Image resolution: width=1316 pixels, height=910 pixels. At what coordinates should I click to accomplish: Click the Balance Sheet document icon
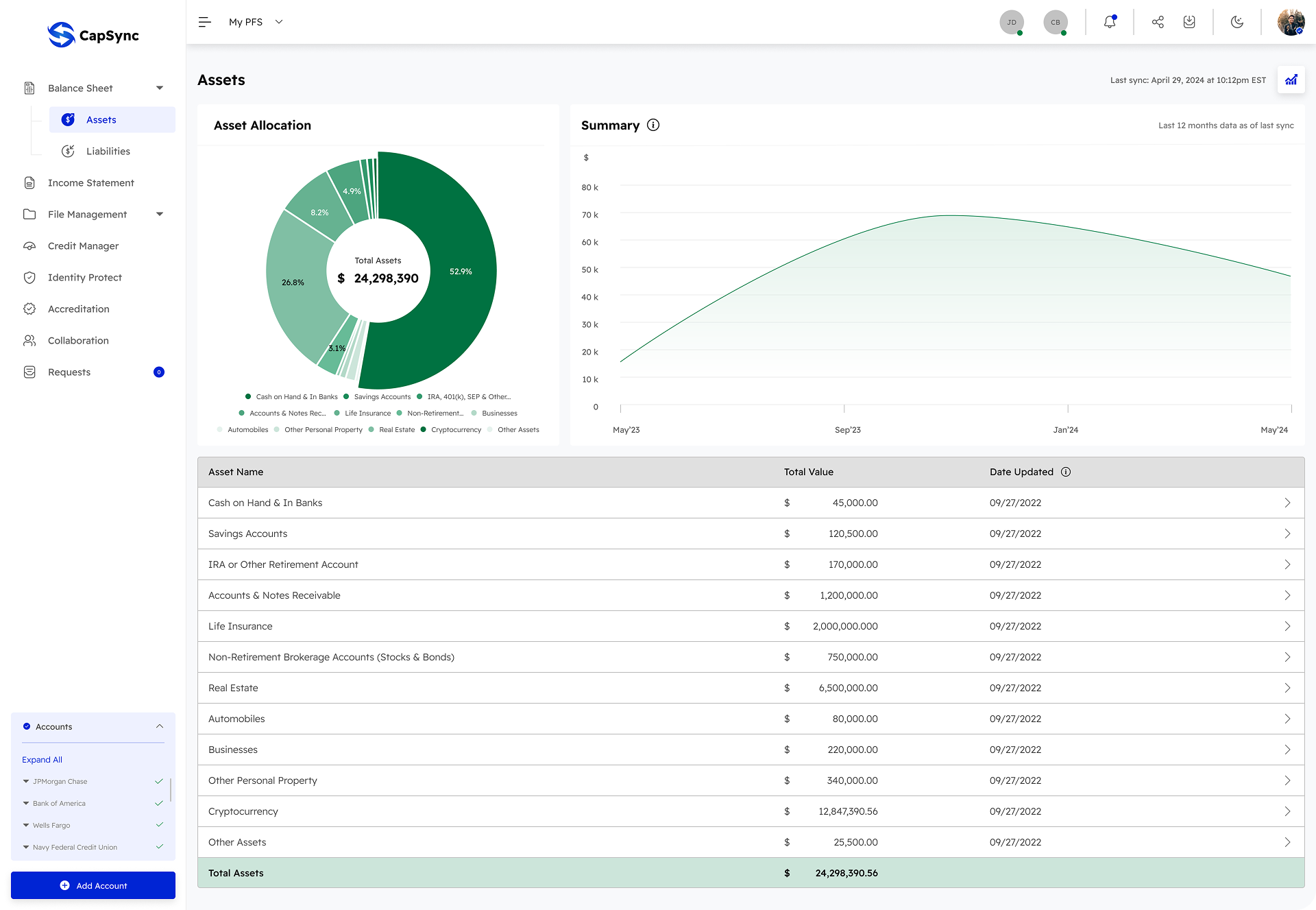pos(29,88)
